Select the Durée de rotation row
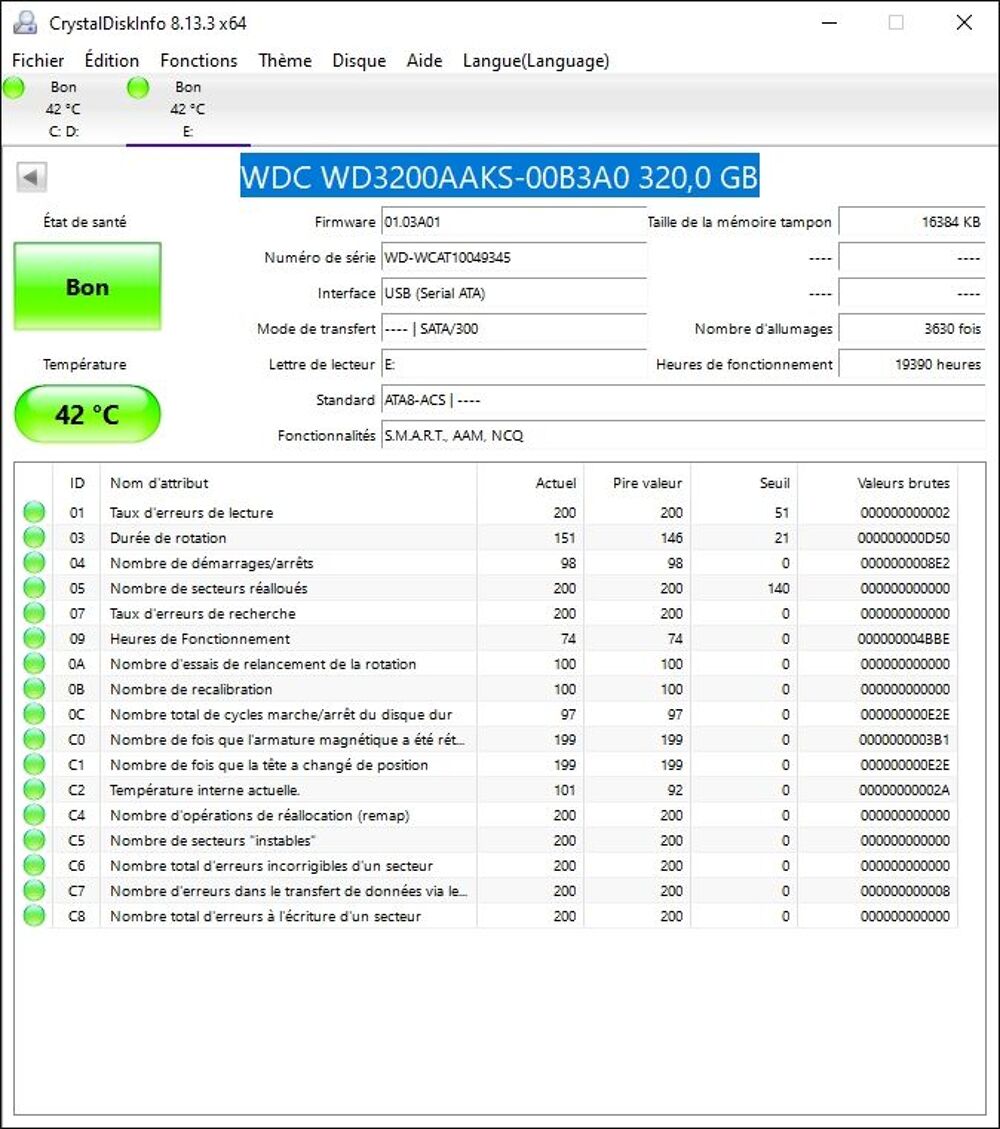Screen dimensions: 1000x1129 click(487, 537)
